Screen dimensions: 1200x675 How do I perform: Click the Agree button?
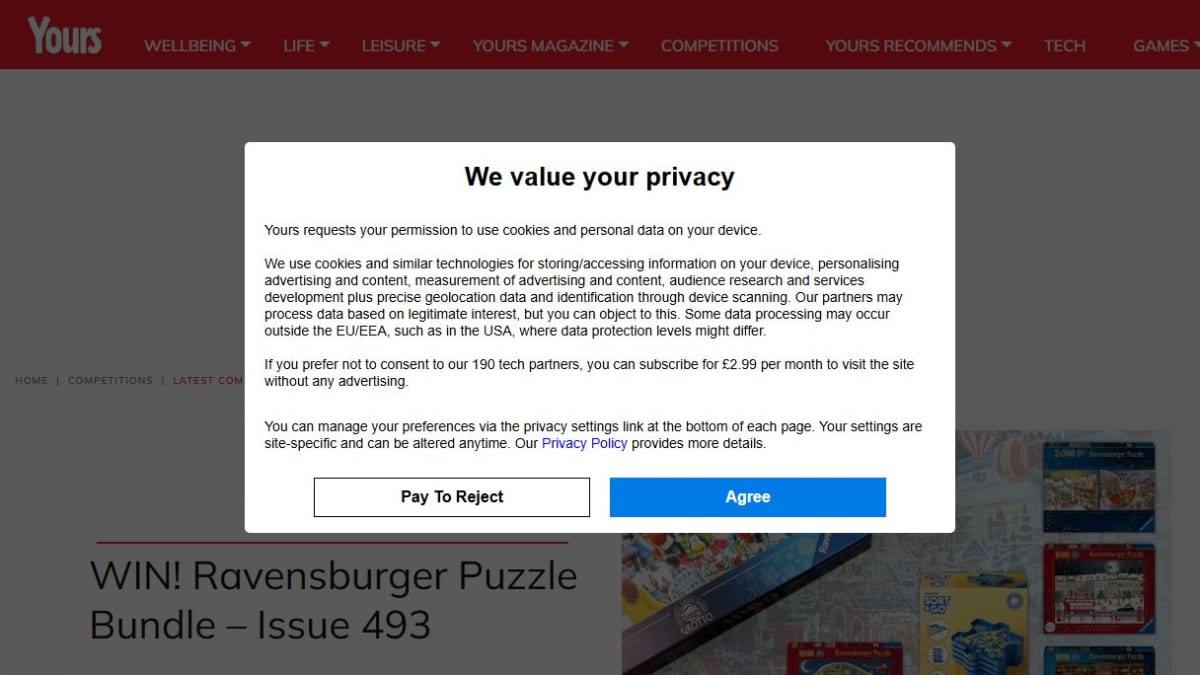click(x=748, y=497)
